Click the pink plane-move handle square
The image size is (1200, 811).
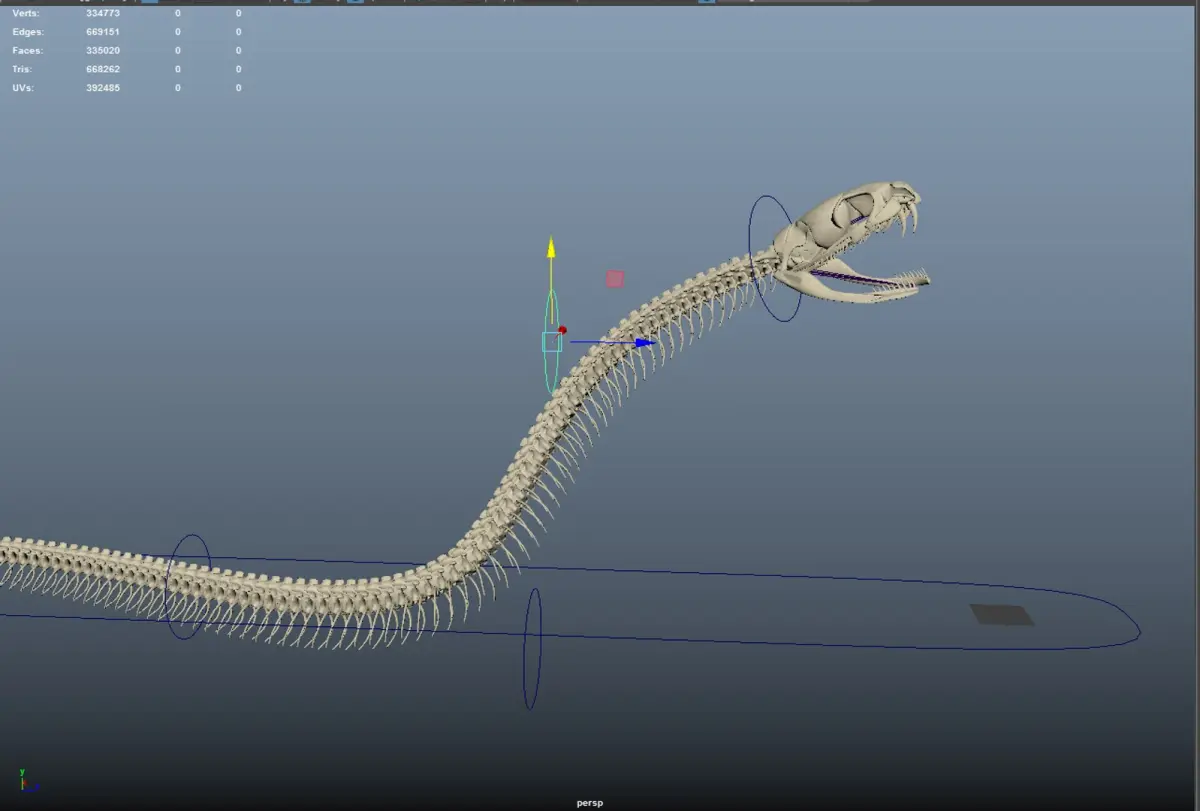[615, 279]
